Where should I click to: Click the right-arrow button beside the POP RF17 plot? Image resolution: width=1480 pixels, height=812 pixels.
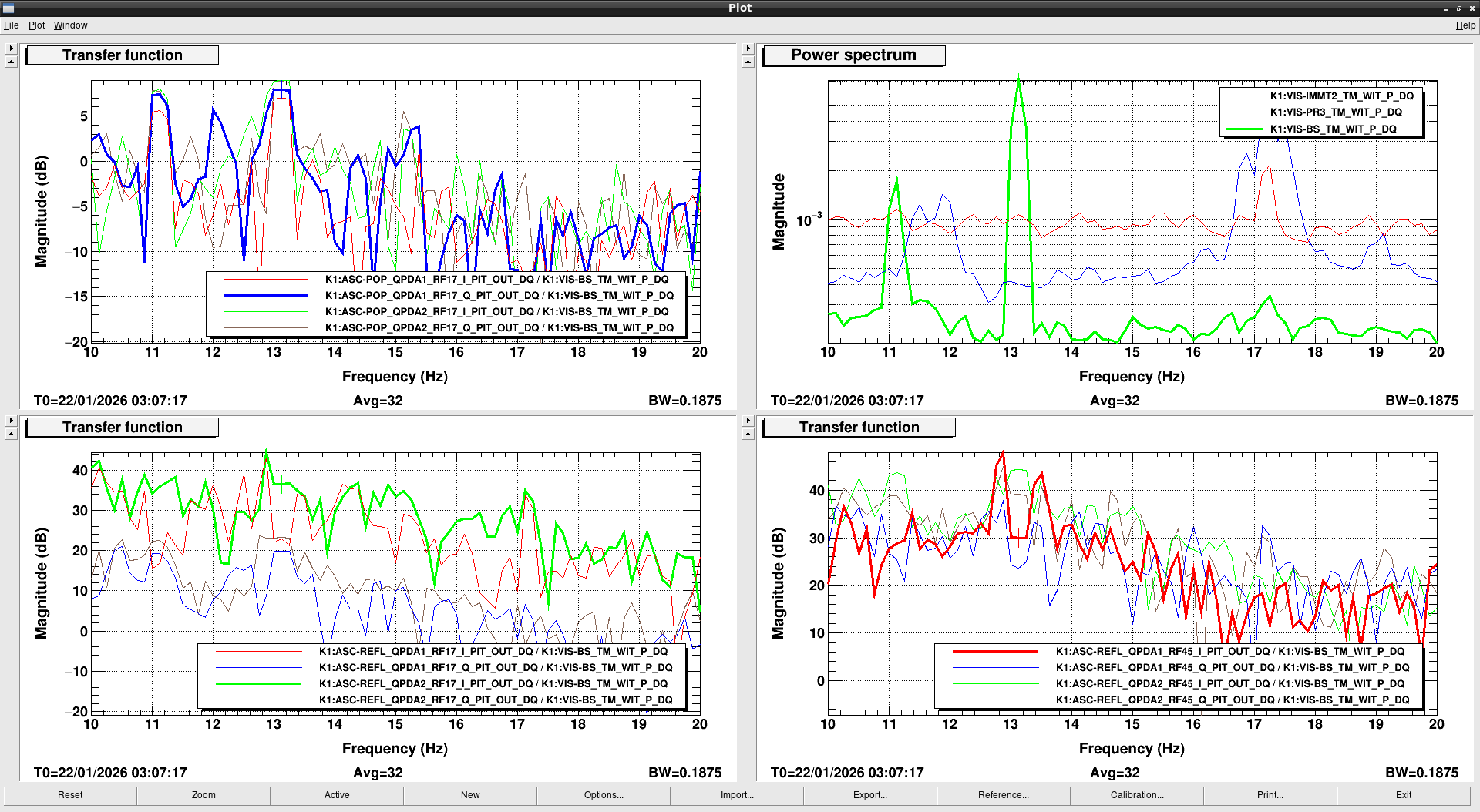click(11, 49)
